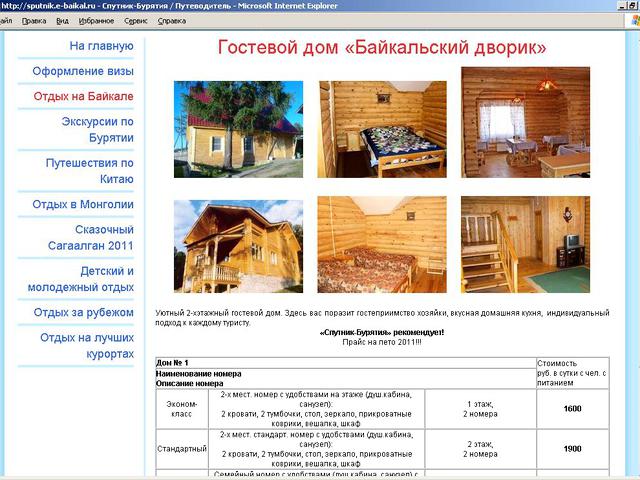The image size is (640, 480).
Task: Open Детский и молодежный отдых link
Action: (x=80, y=279)
